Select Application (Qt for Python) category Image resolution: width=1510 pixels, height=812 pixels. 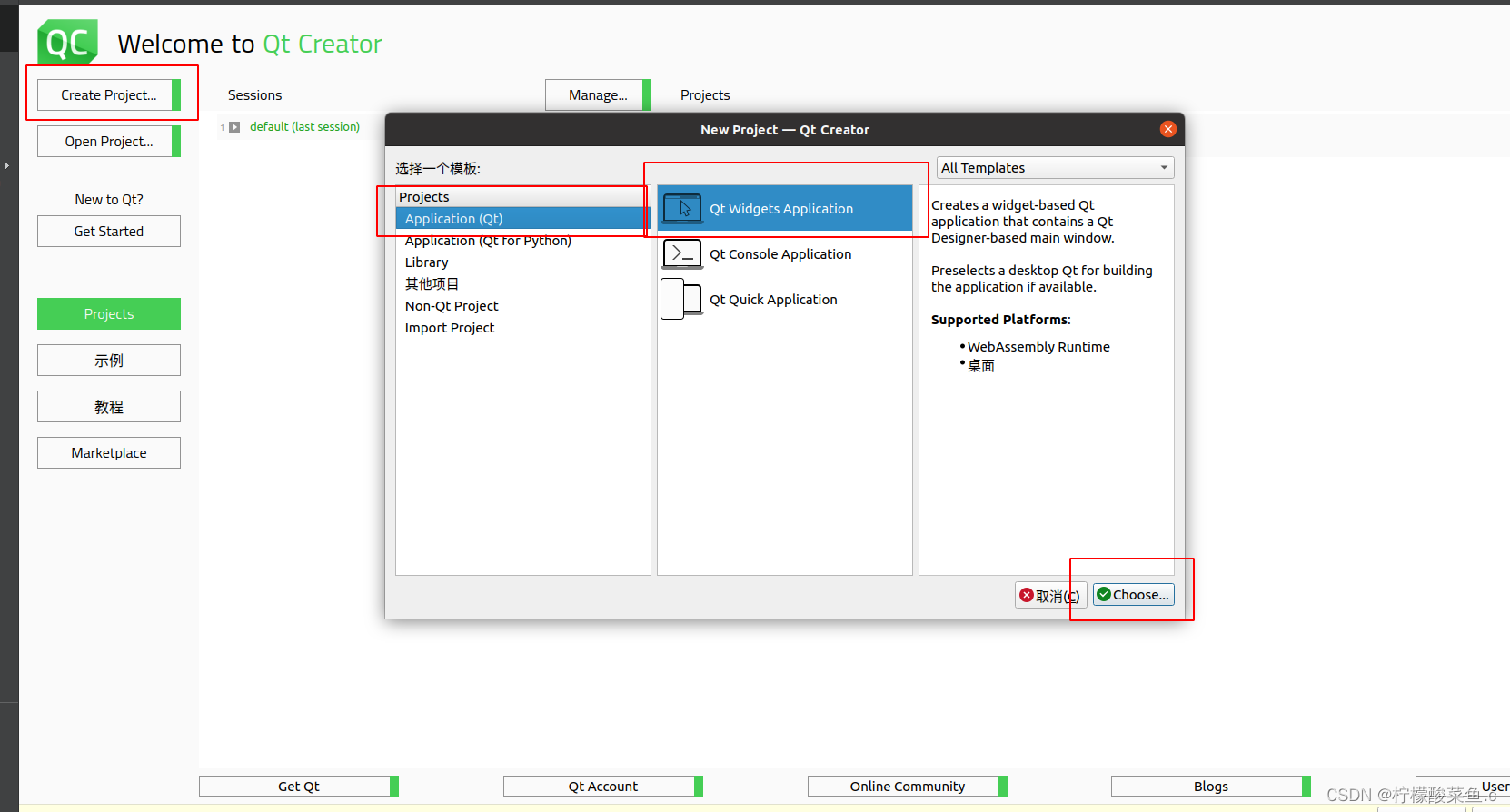(x=522, y=241)
